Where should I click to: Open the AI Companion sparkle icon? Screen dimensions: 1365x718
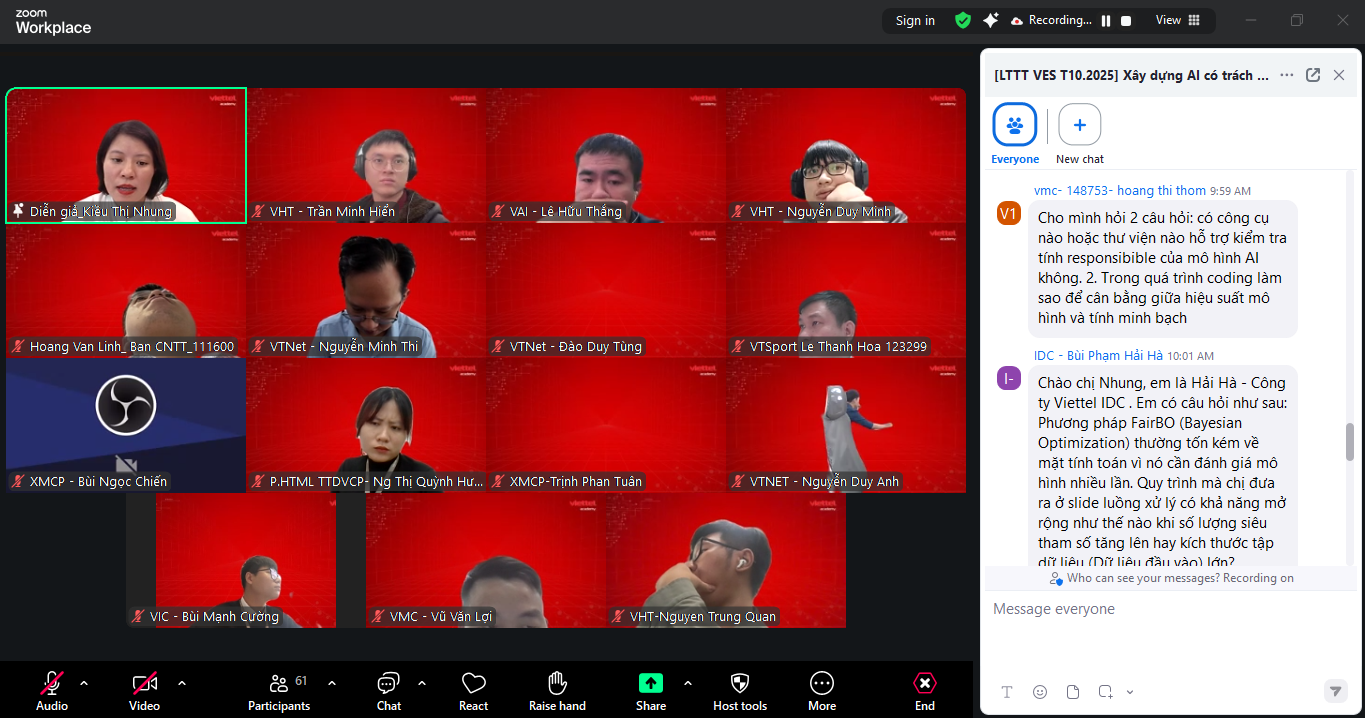pyautogui.click(x=991, y=20)
